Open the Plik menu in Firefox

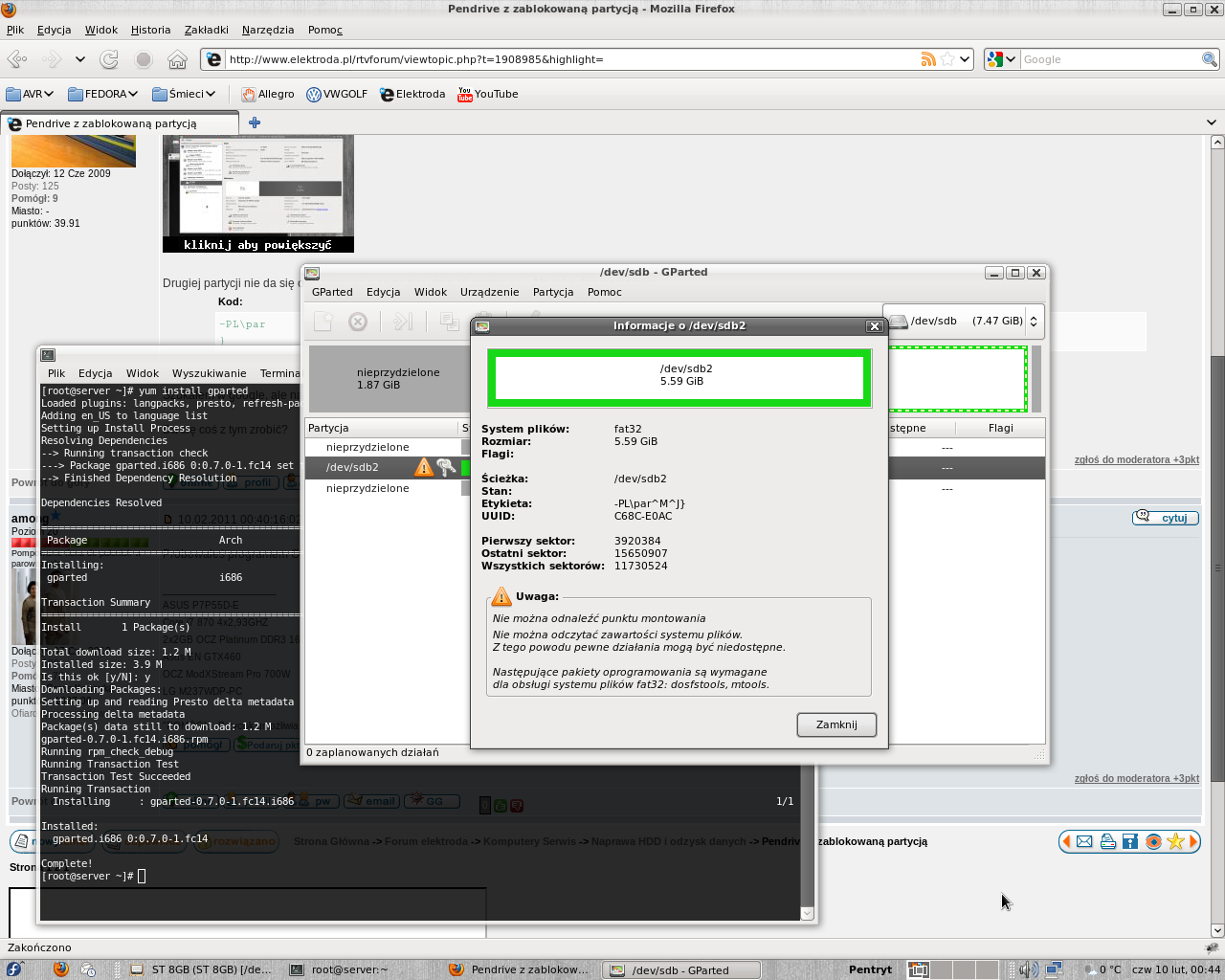15,30
